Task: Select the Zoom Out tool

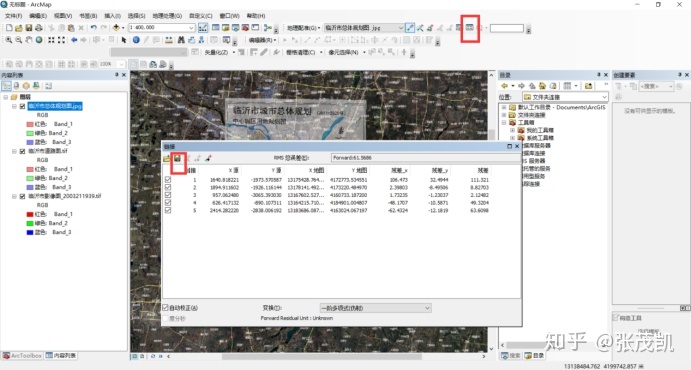Action: click(x=19, y=40)
